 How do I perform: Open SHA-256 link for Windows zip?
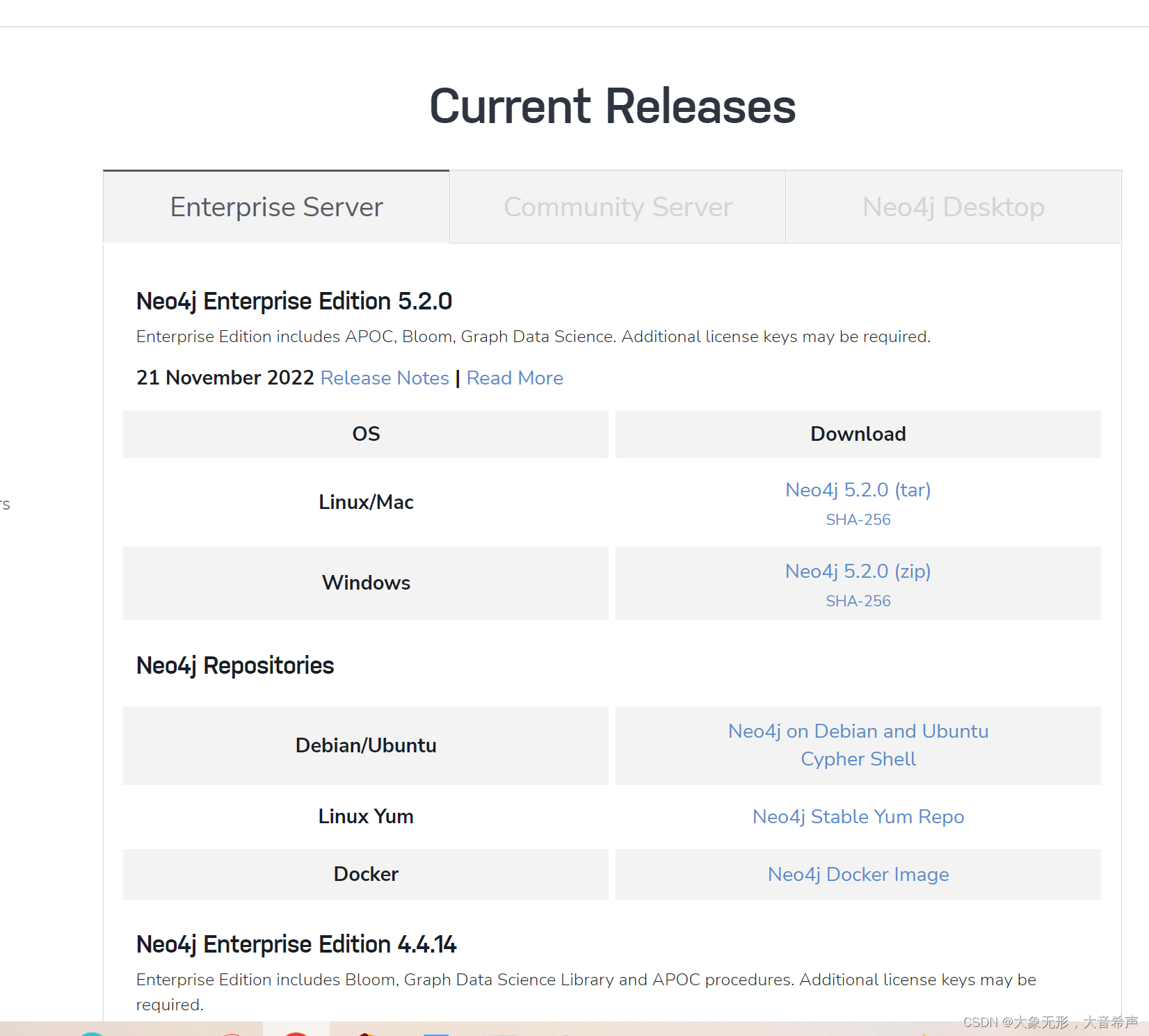click(858, 601)
